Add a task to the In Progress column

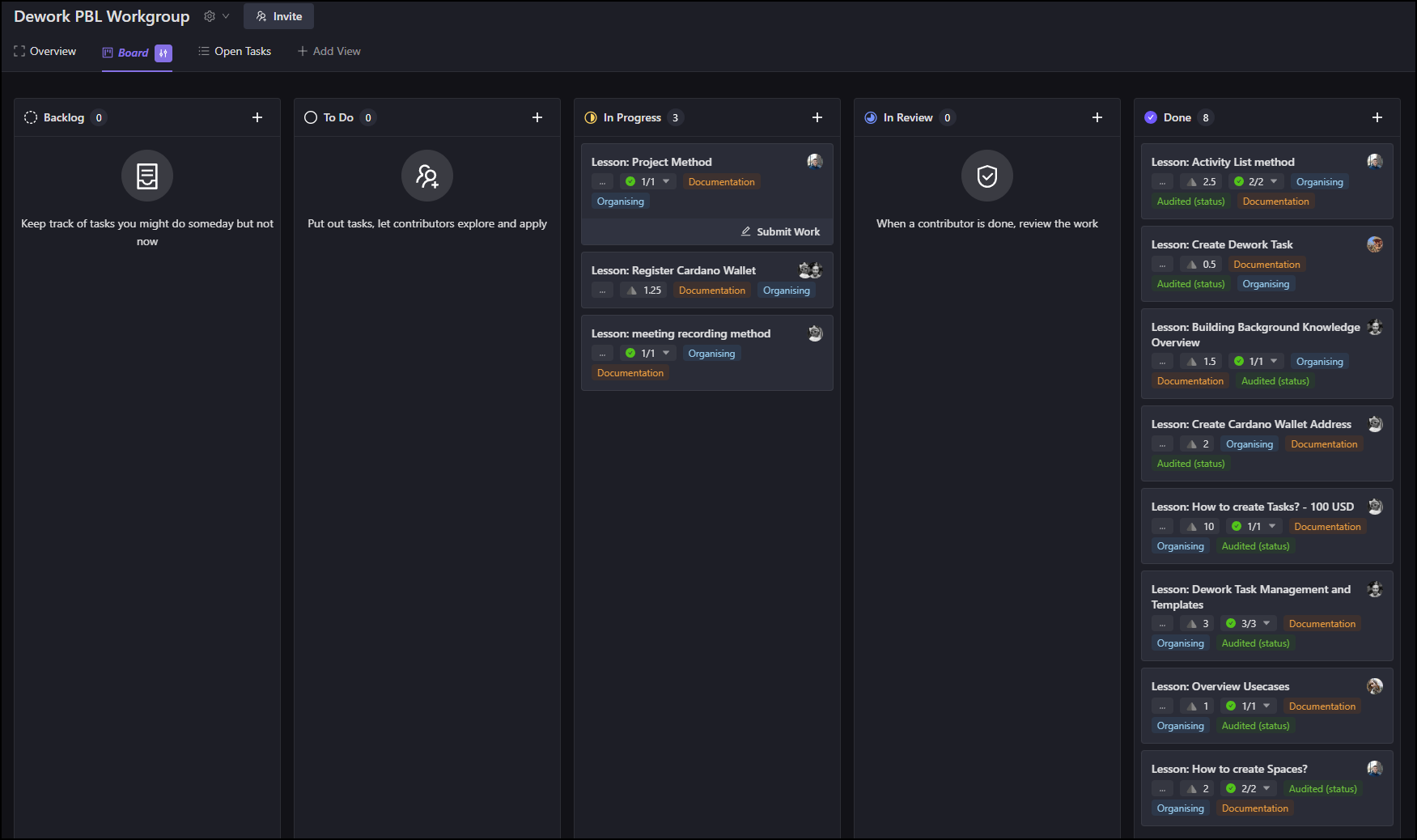click(817, 117)
